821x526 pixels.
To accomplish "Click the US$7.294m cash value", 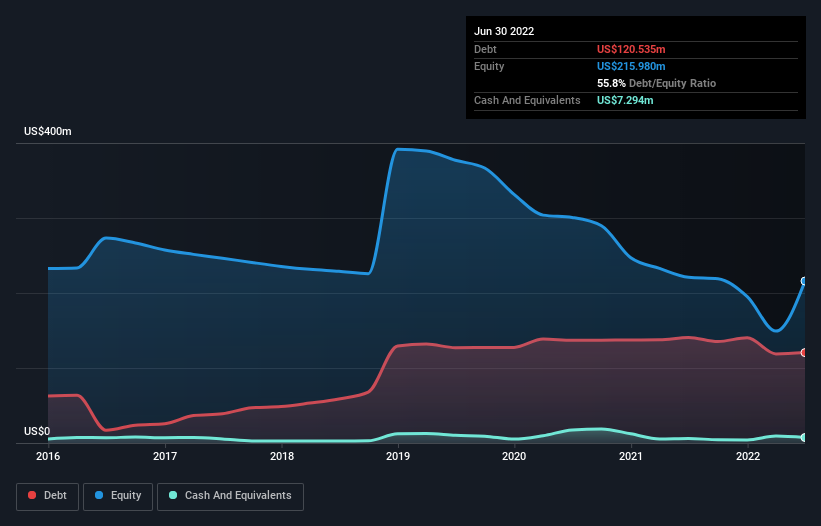I will point(625,100).
